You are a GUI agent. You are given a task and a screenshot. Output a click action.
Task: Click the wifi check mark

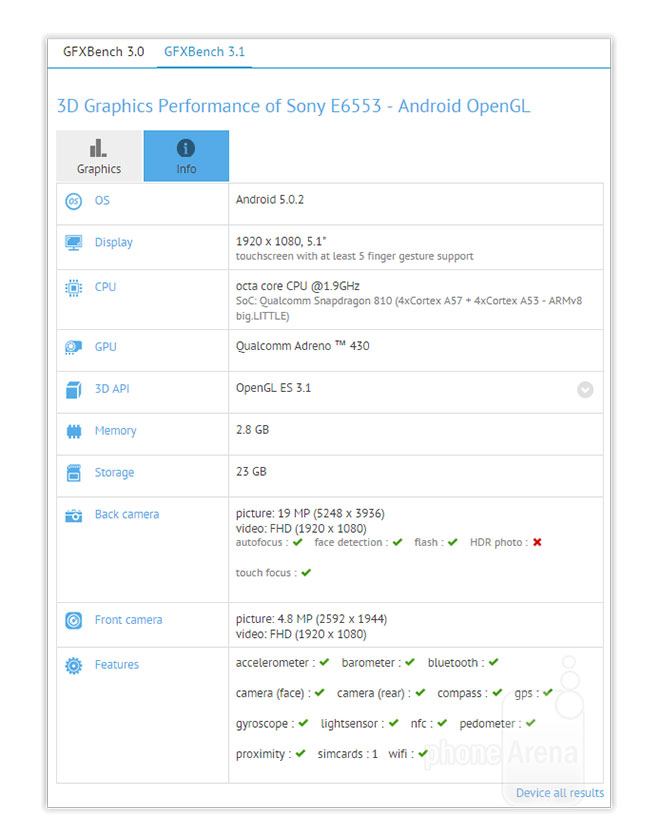click(x=423, y=753)
